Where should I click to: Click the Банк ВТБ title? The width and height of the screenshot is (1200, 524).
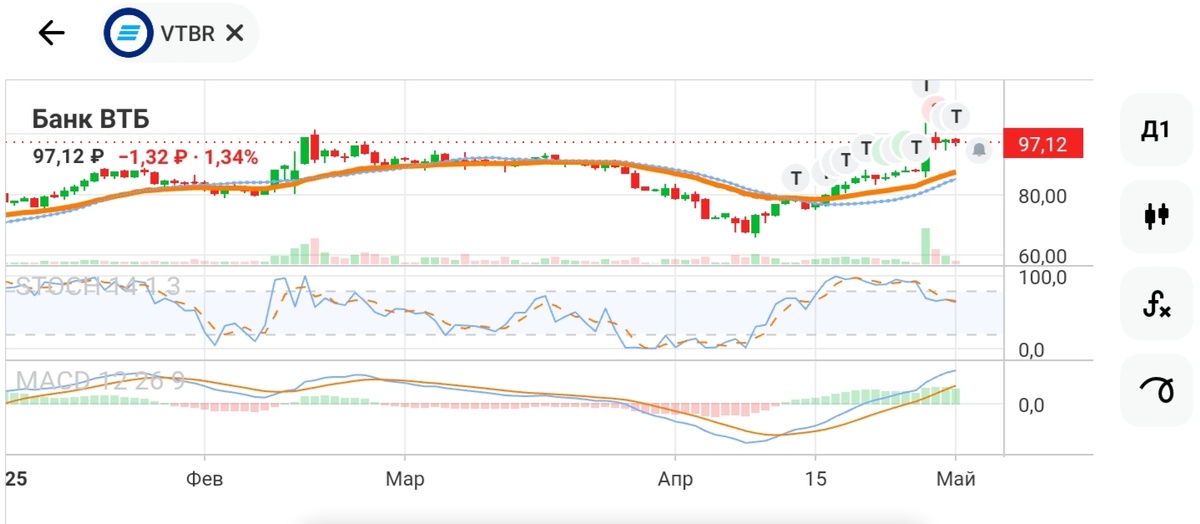pos(91,120)
